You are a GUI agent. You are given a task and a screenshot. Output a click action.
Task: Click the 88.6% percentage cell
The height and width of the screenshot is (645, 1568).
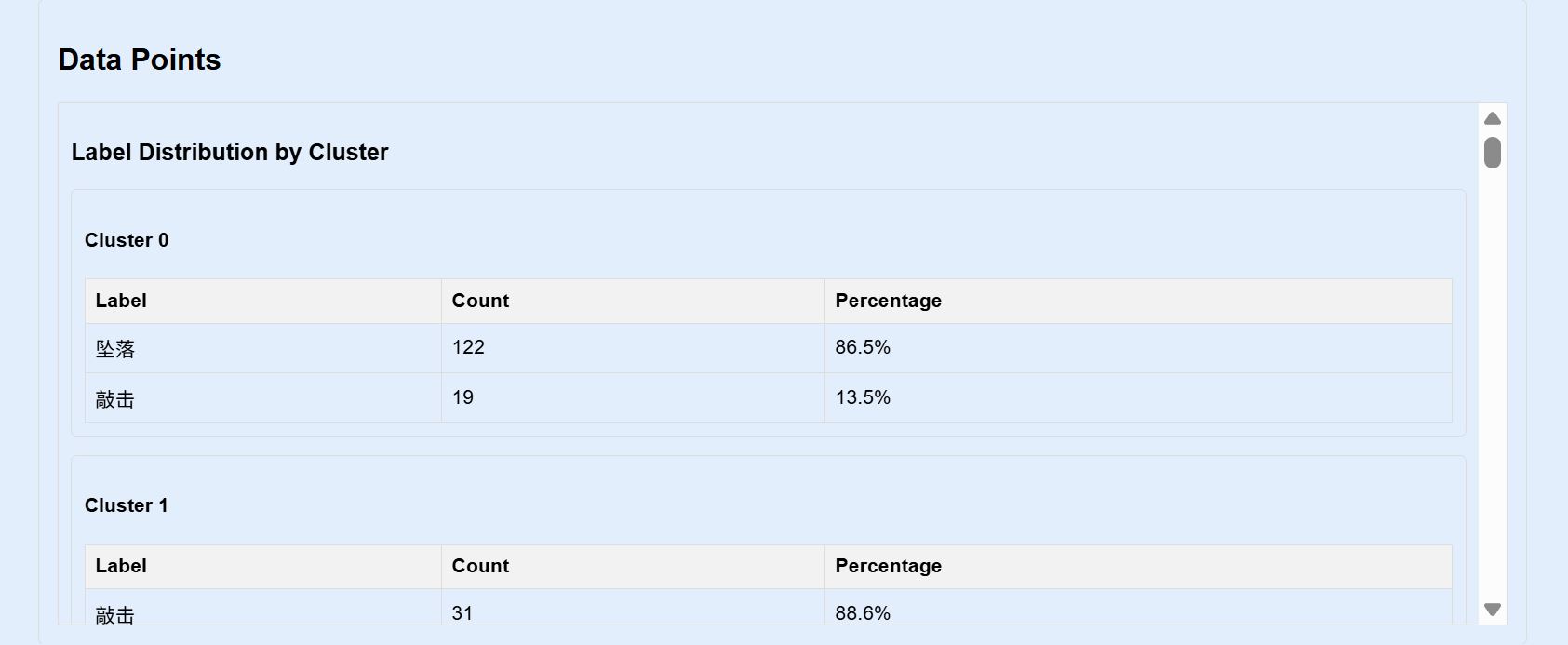pos(1138,608)
